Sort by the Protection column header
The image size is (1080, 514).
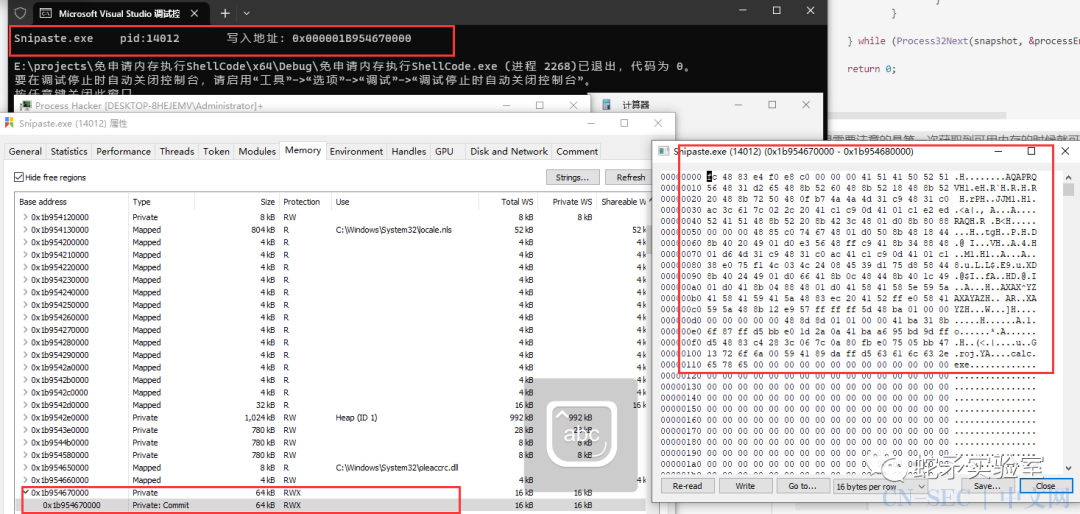[305, 202]
